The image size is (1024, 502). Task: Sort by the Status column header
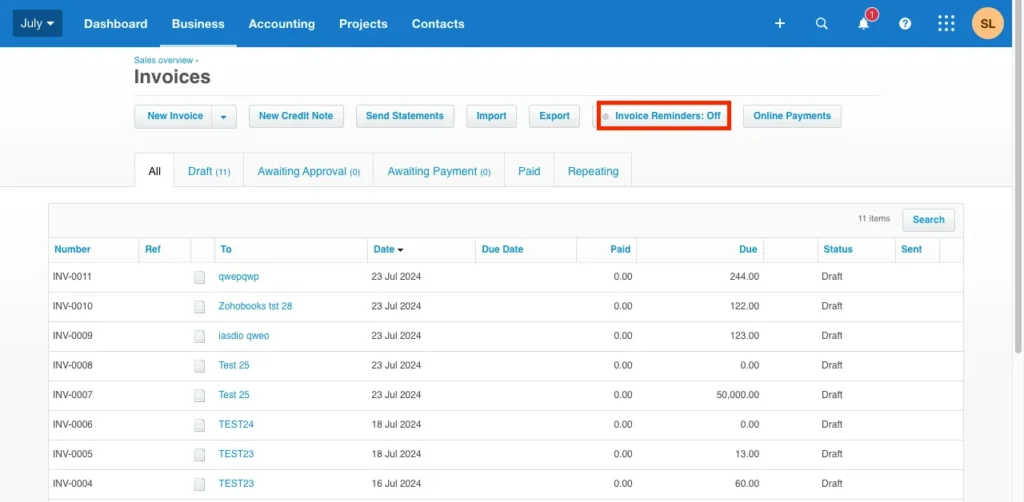click(x=838, y=249)
